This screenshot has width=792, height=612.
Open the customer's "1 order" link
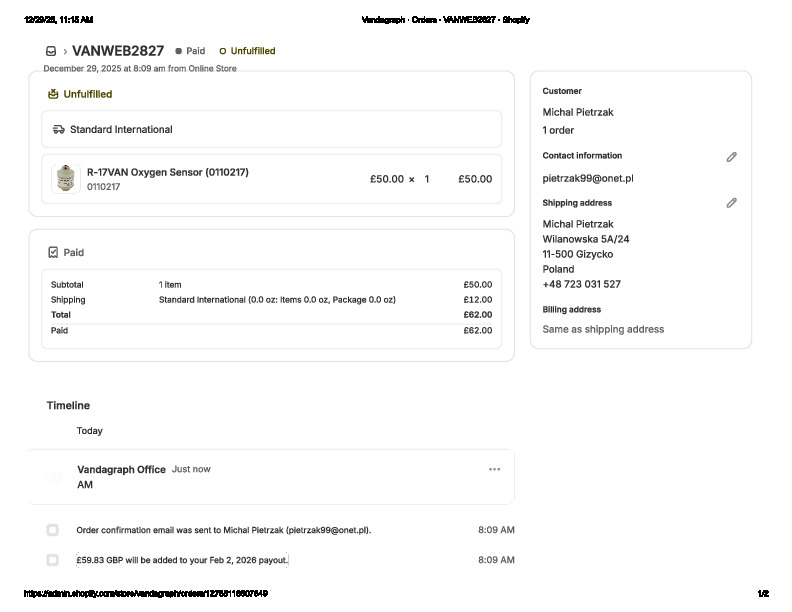pyautogui.click(x=558, y=131)
